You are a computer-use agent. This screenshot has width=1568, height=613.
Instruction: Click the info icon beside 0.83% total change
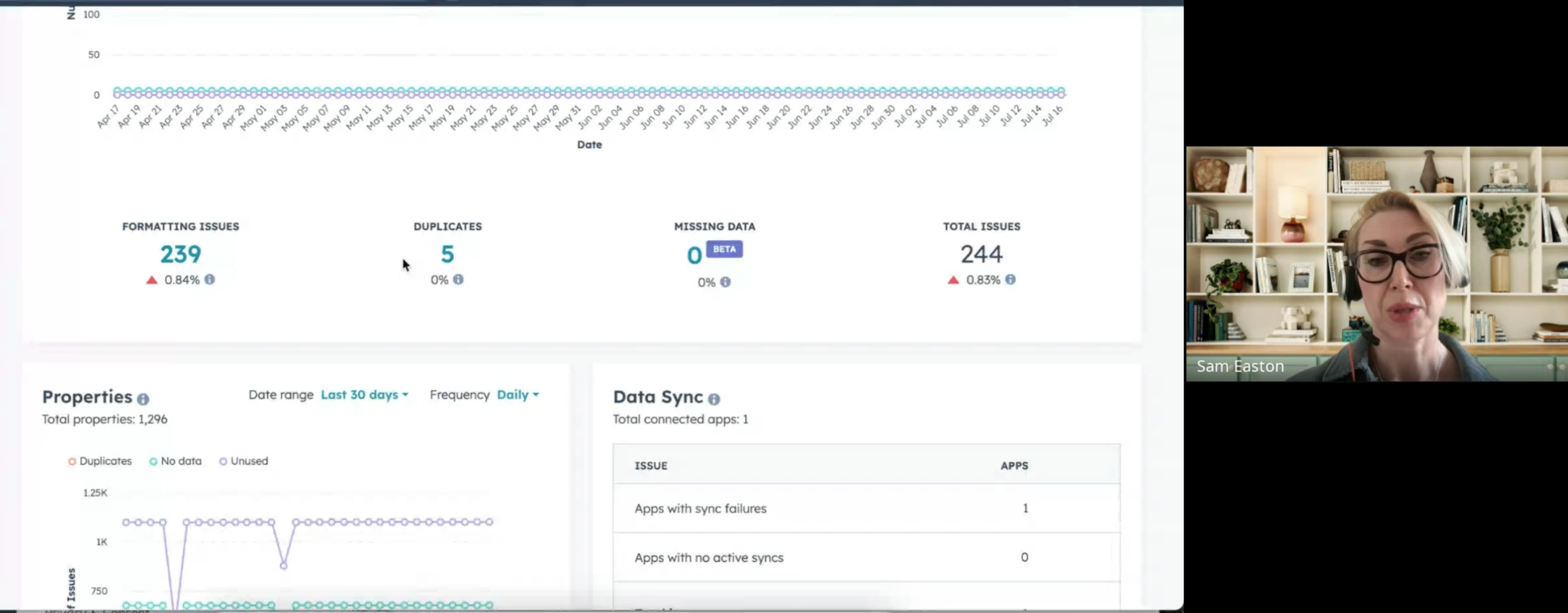(1011, 279)
